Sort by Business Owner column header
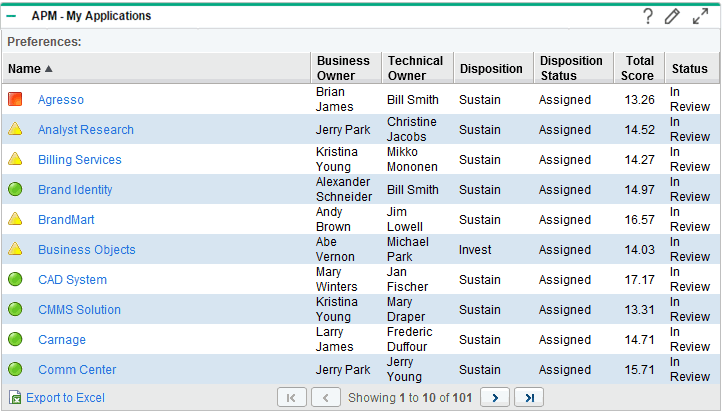The image size is (722, 412). click(343, 69)
